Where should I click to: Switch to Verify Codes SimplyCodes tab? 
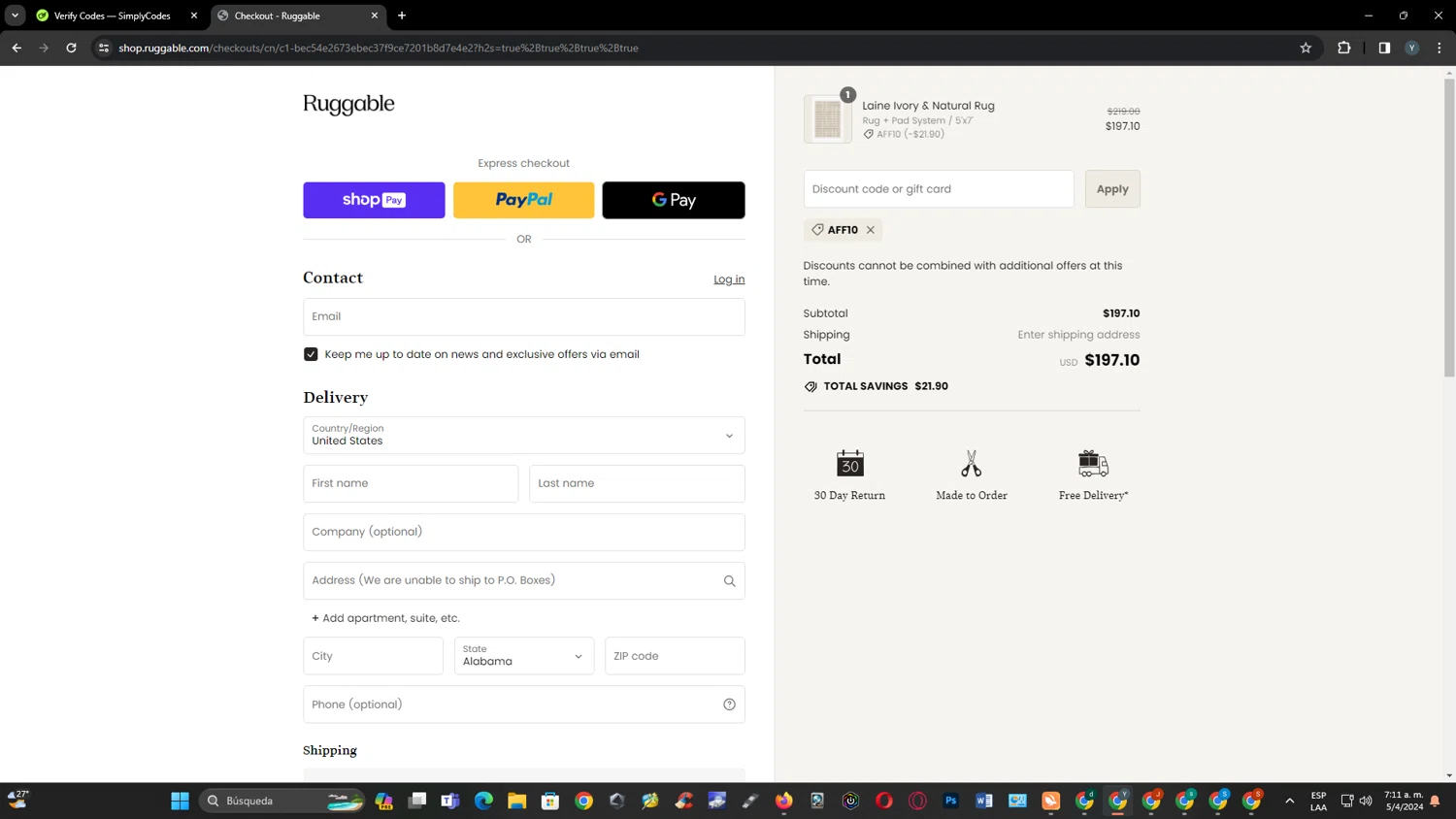(x=112, y=16)
